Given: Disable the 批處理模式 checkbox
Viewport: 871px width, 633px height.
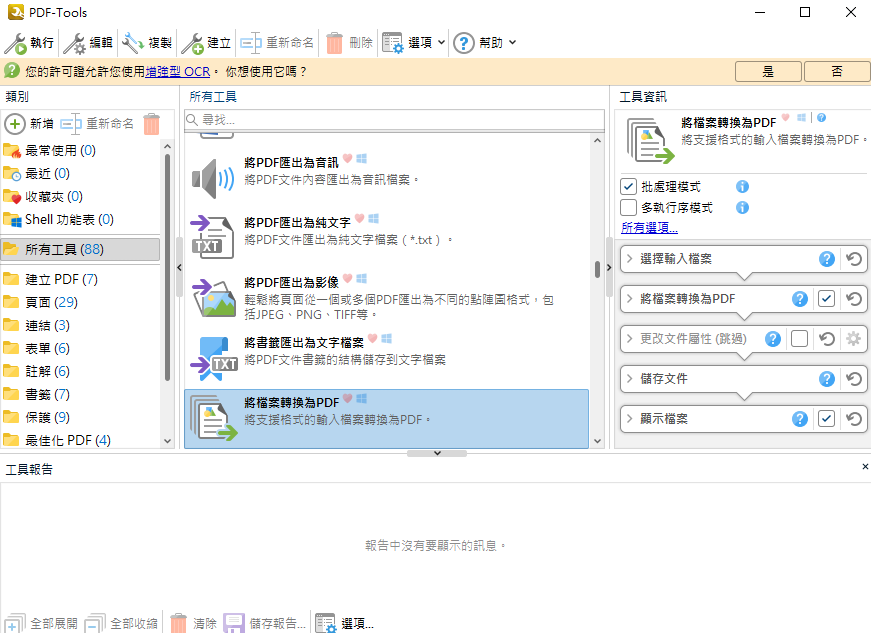Looking at the screenshot, I should point(629,186).
